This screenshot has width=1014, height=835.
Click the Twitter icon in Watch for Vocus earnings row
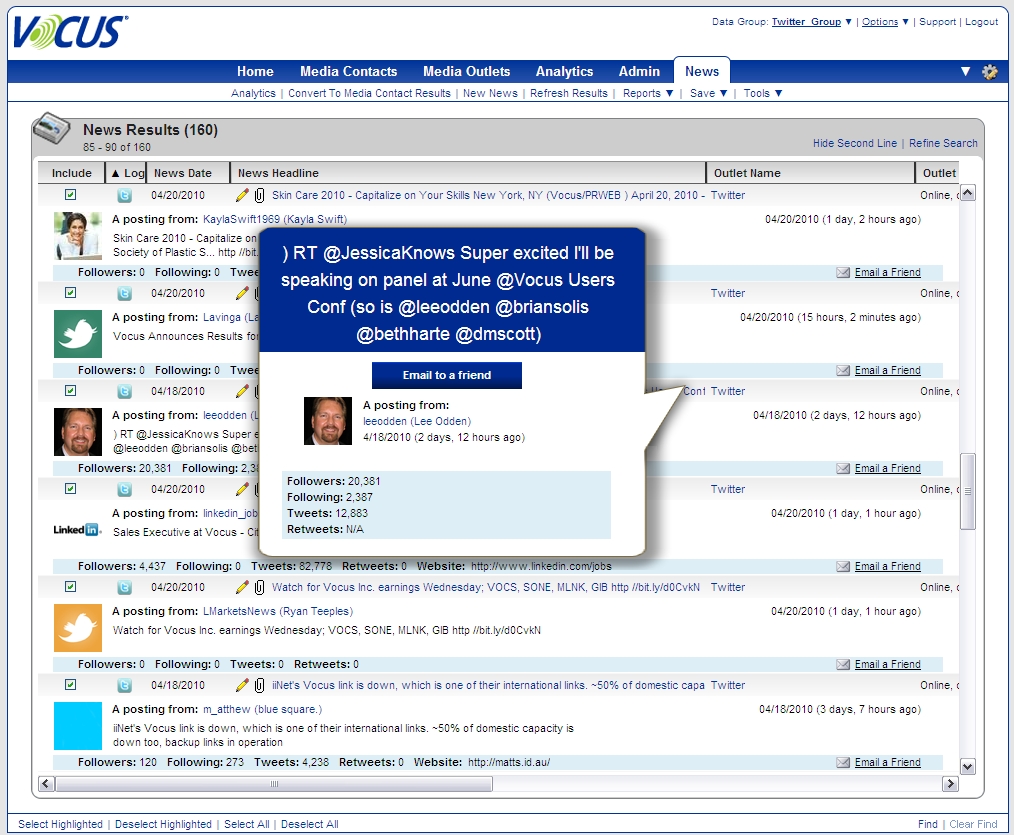(x=125, y=587)
